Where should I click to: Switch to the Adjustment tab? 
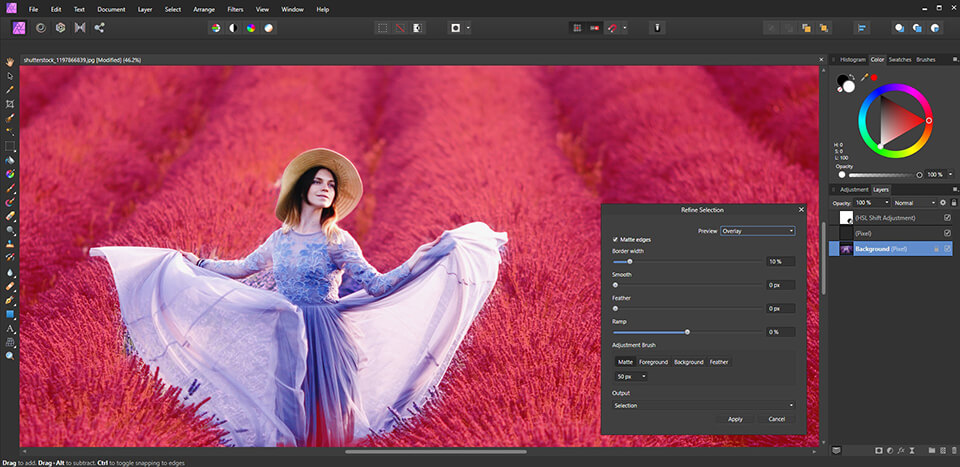854,190
